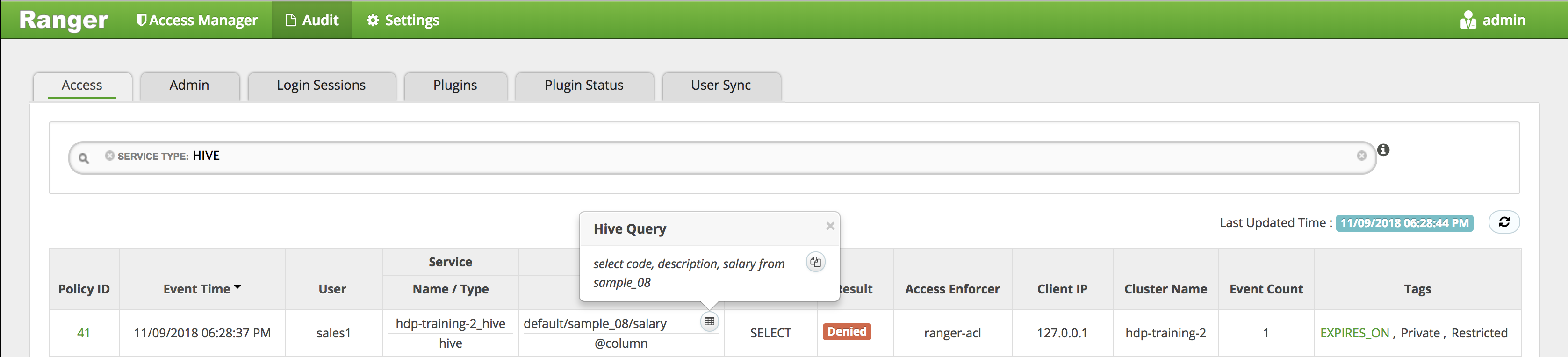This screenshot has height=357, width=1568.
Task: Copy the Hive query text
Action: click(816, 262)
